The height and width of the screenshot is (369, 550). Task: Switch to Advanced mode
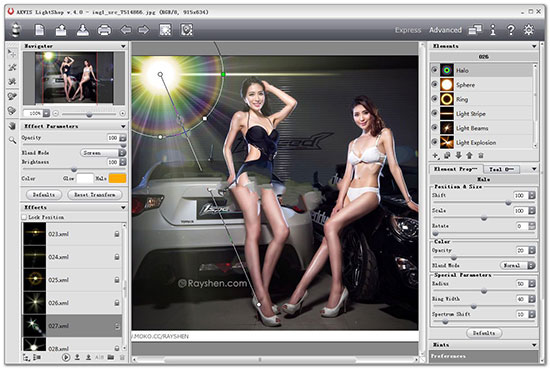click(445, 30)
